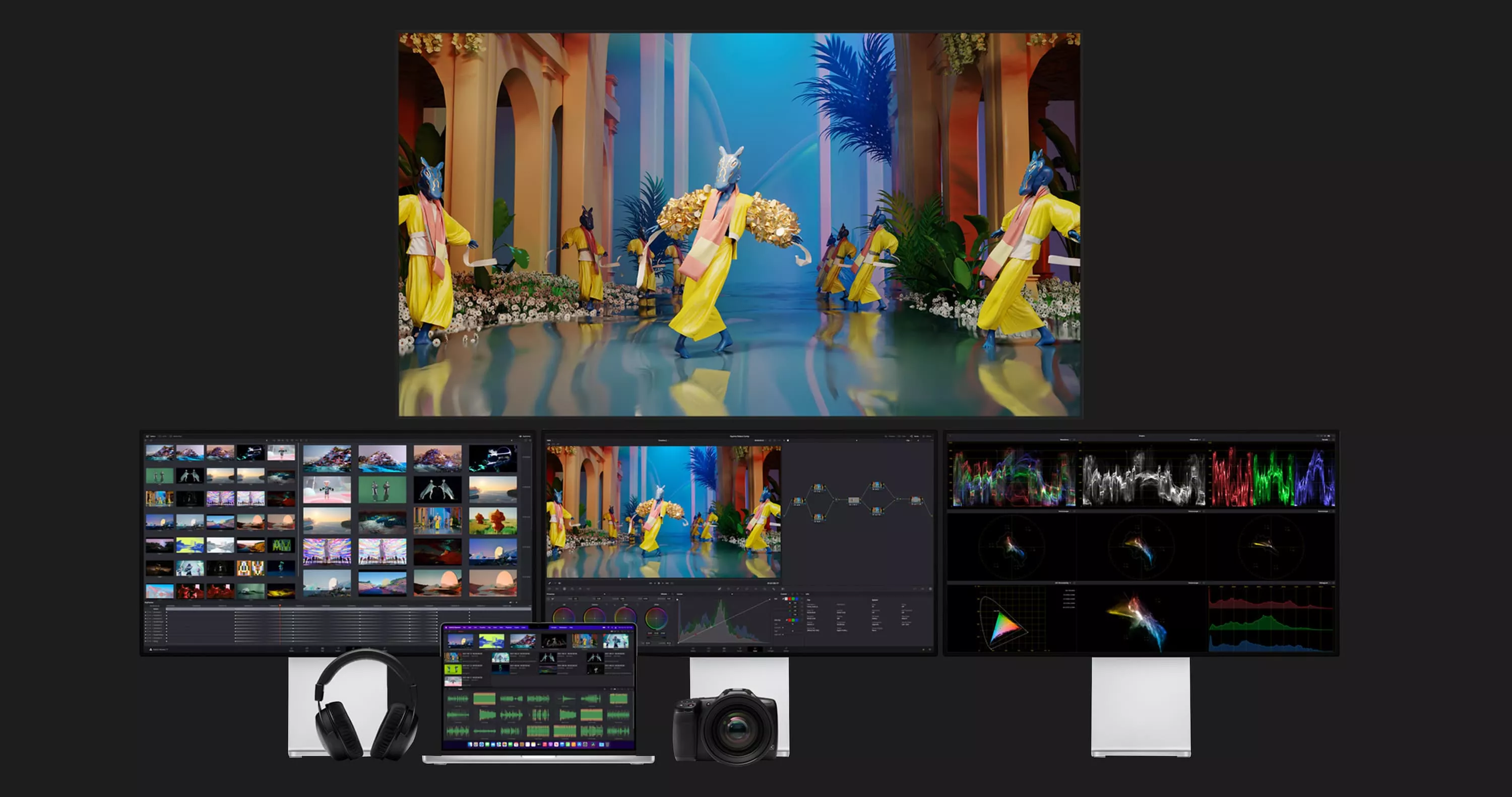
Task: Launch Safari from the laptop's dock
Action: (482, 744)
